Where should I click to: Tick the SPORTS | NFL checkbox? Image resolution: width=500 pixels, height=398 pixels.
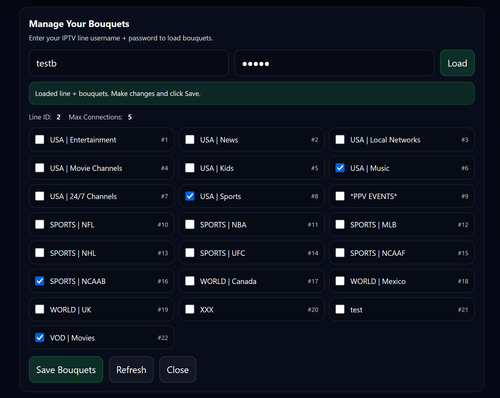pyautogui.click(x=40, y=224)
